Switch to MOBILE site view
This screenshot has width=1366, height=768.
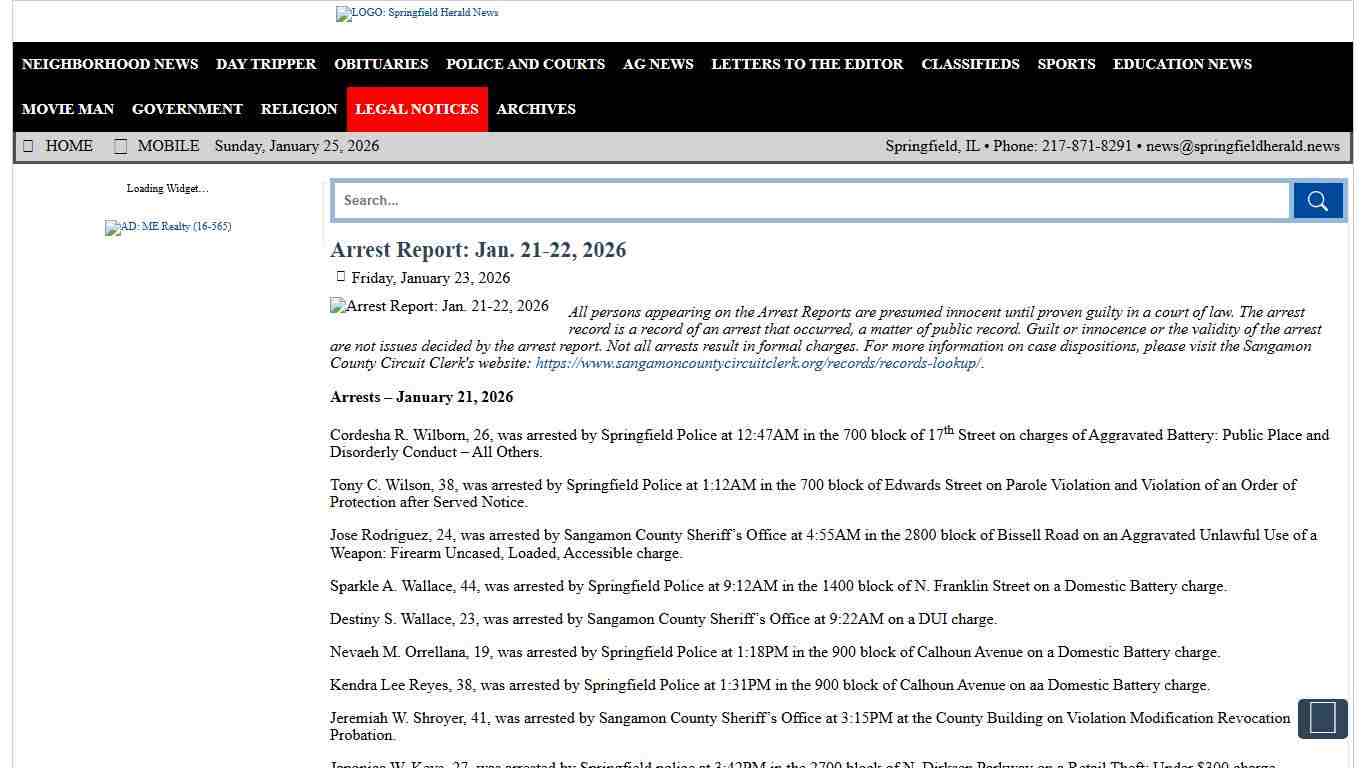tap(167, 146)
